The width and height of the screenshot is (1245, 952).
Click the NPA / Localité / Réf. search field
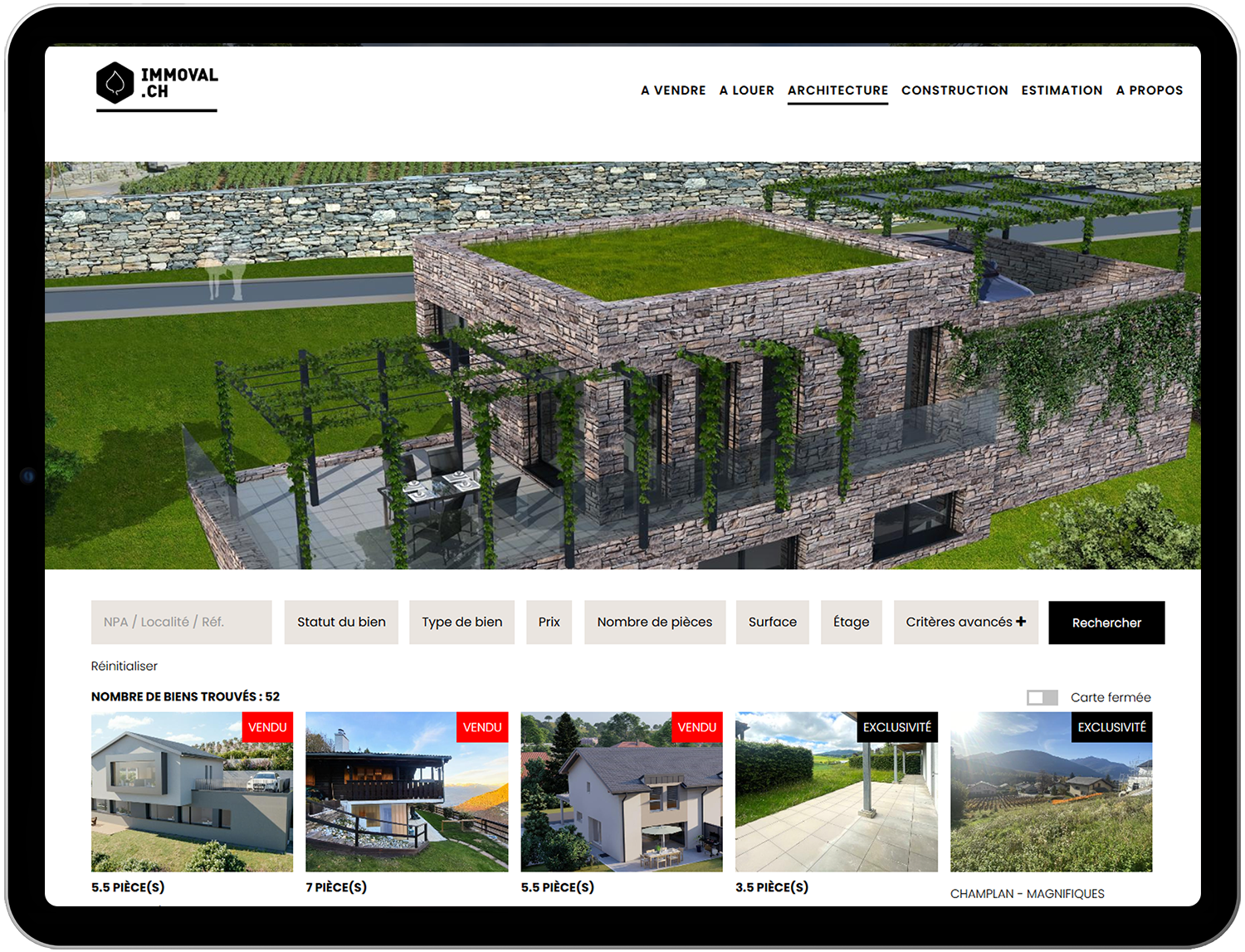click(x=181, y=622)
